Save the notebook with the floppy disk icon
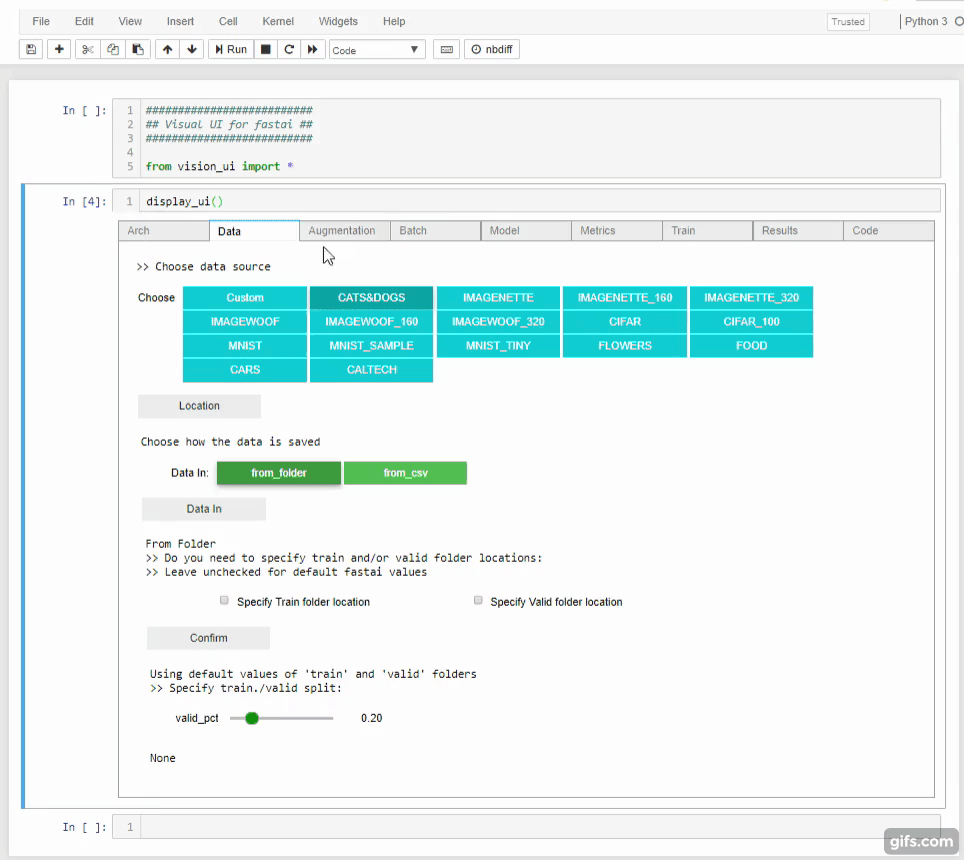 pyautogui.click(x=31, y=50)
